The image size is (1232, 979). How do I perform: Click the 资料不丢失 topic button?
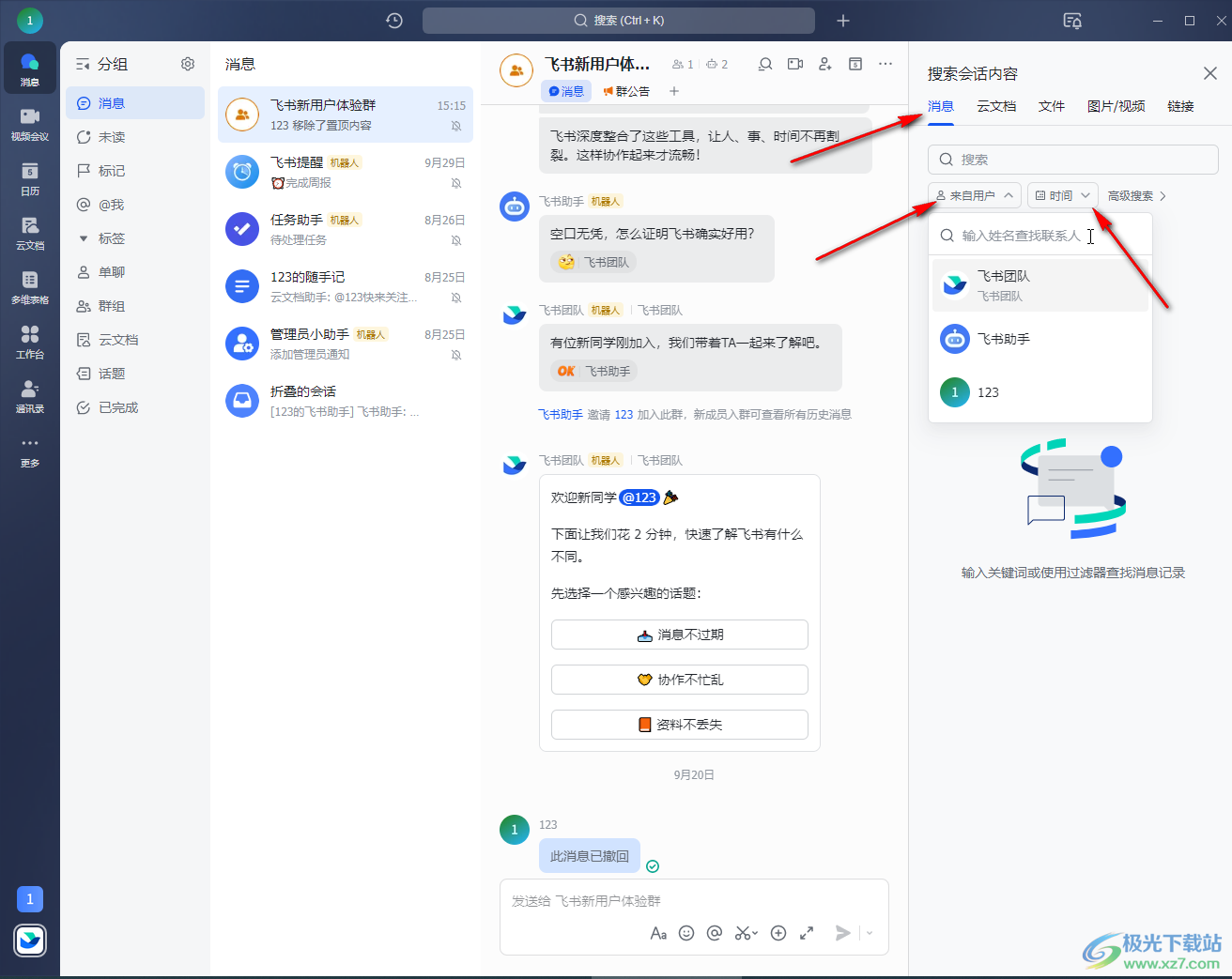(x=680, y=725)
